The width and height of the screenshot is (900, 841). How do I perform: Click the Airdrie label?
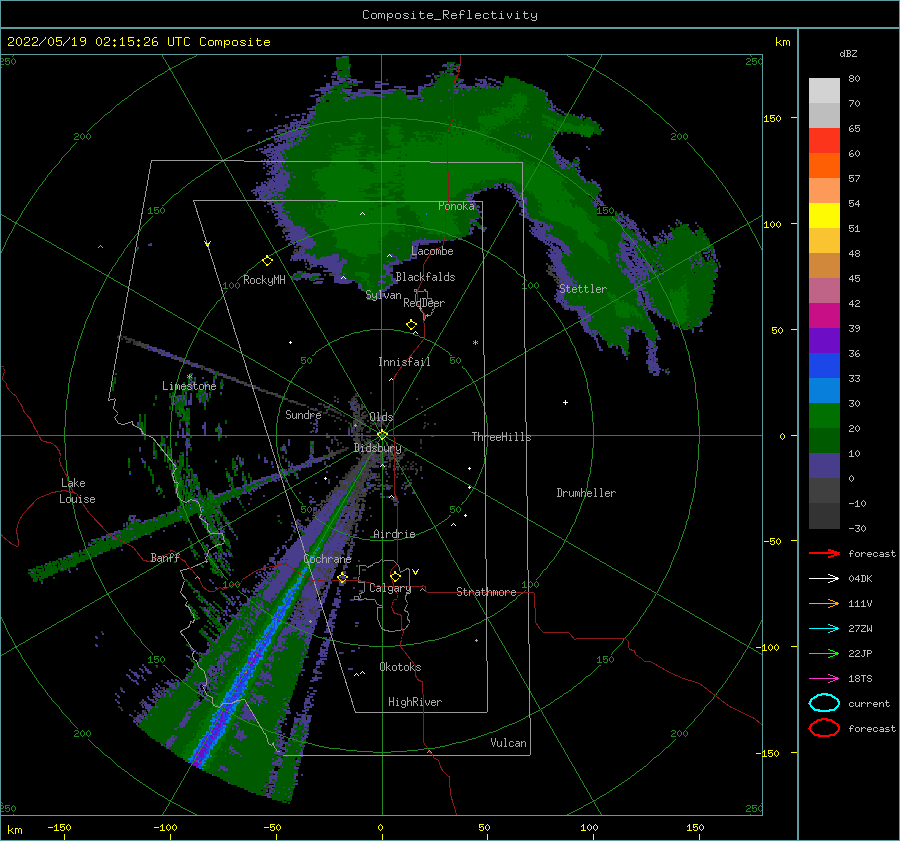(x=394, y=534)
